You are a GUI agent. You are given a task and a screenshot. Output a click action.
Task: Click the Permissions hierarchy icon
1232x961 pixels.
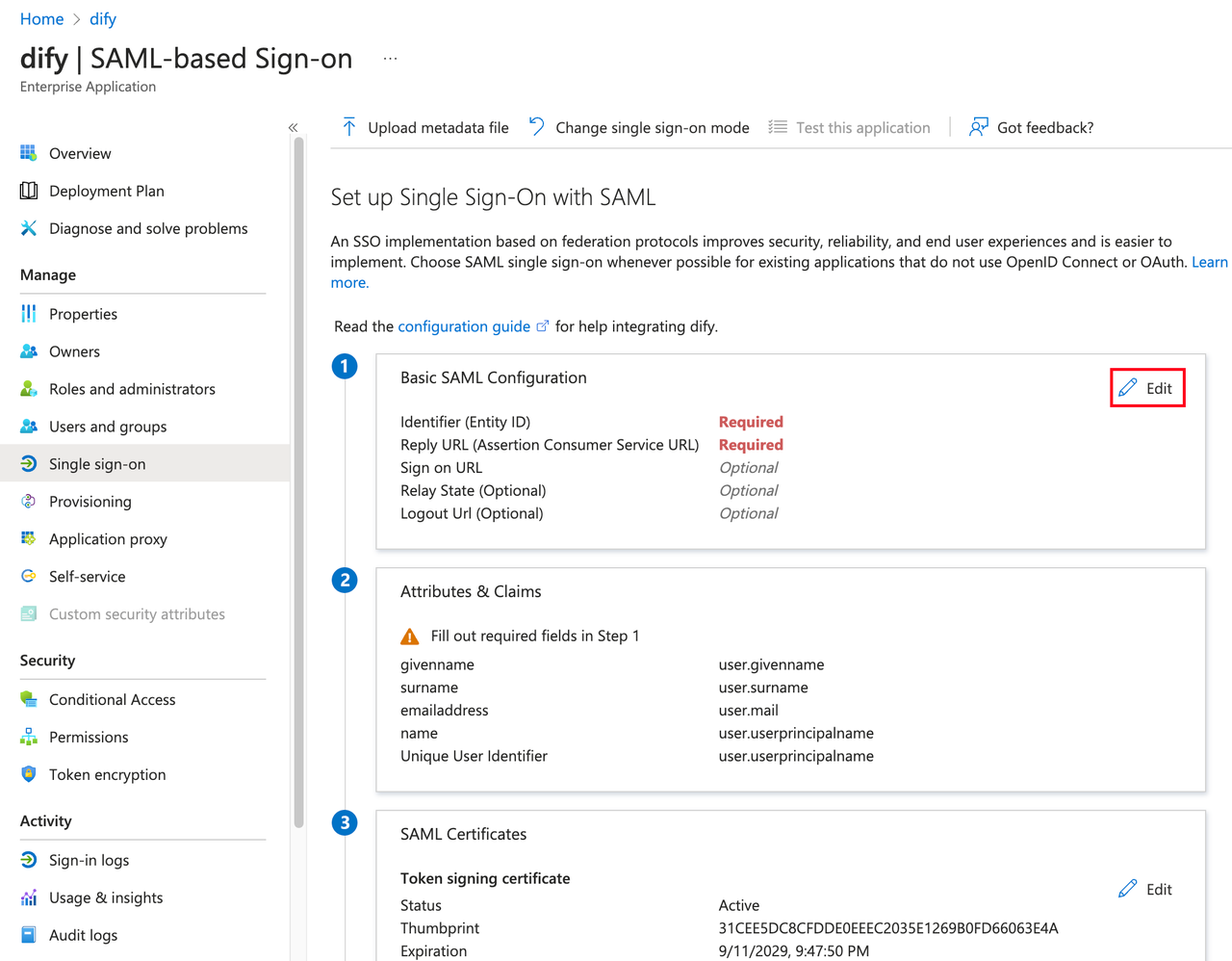[29, 738]
